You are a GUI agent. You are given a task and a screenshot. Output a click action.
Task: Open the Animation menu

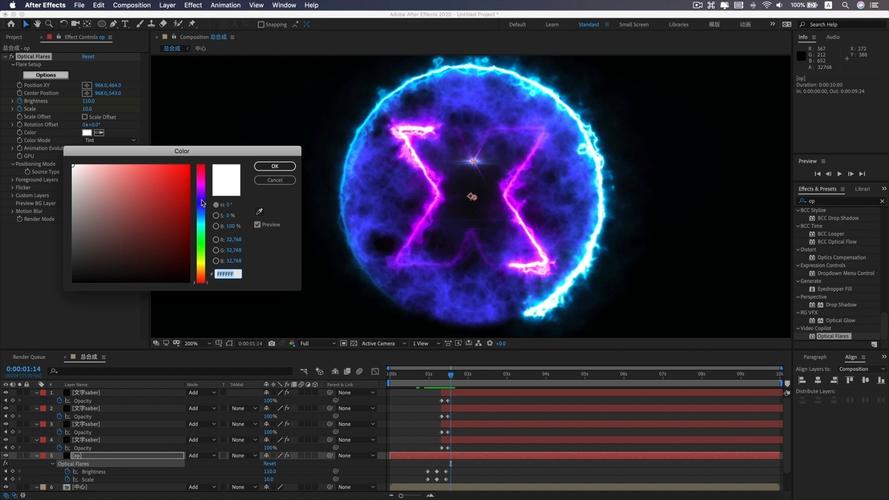click(226, 5)
